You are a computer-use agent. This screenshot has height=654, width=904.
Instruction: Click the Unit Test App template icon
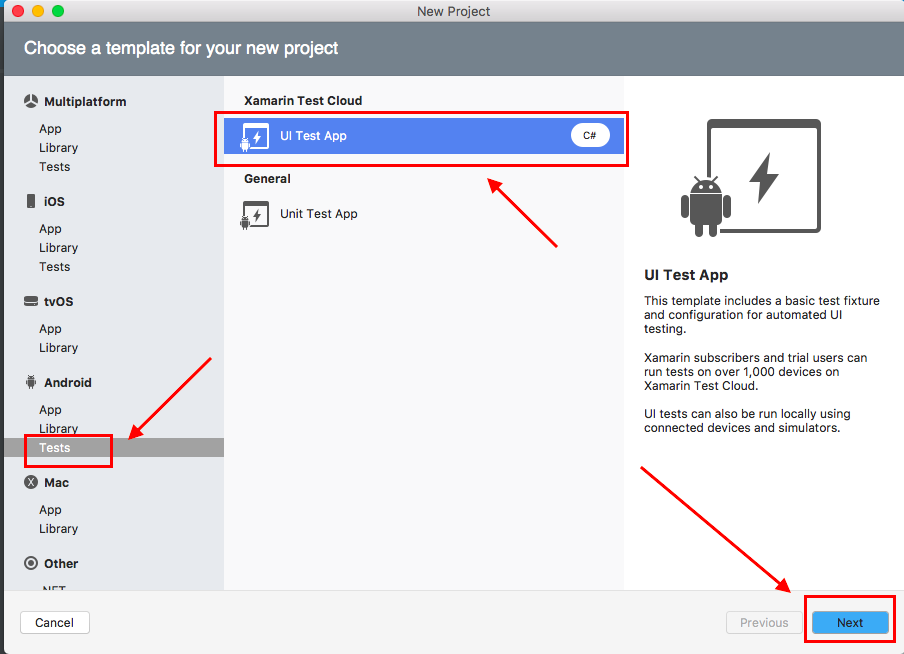(x=255, y=215)
